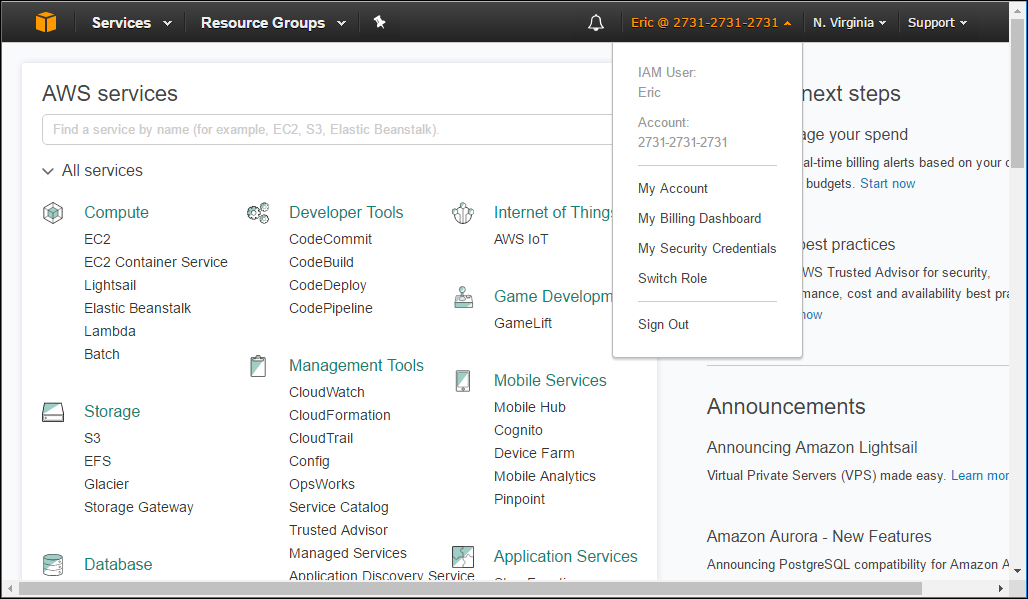Select My Account from menu

(x=673, y=189)
